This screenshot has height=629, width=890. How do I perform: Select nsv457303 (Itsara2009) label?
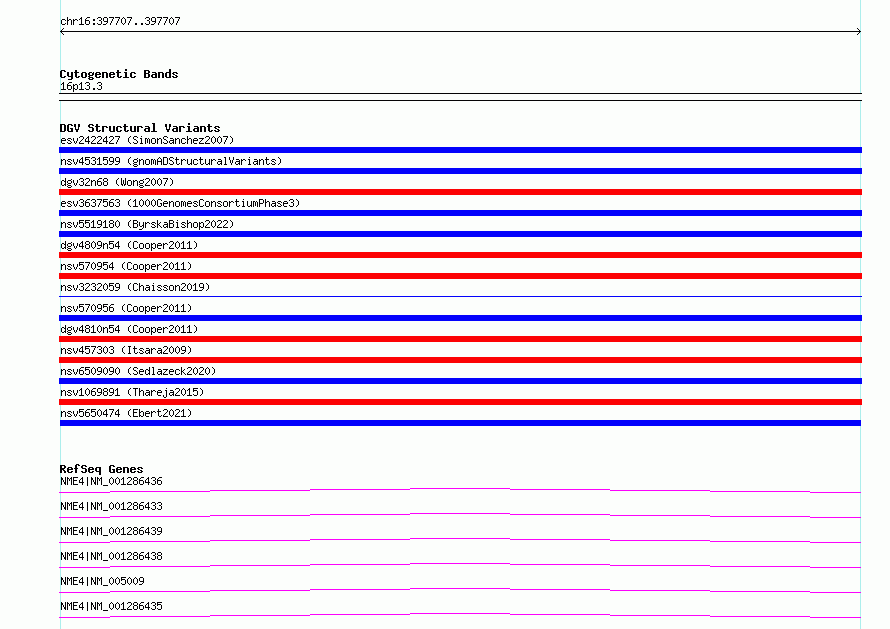(x=126, y=350)
